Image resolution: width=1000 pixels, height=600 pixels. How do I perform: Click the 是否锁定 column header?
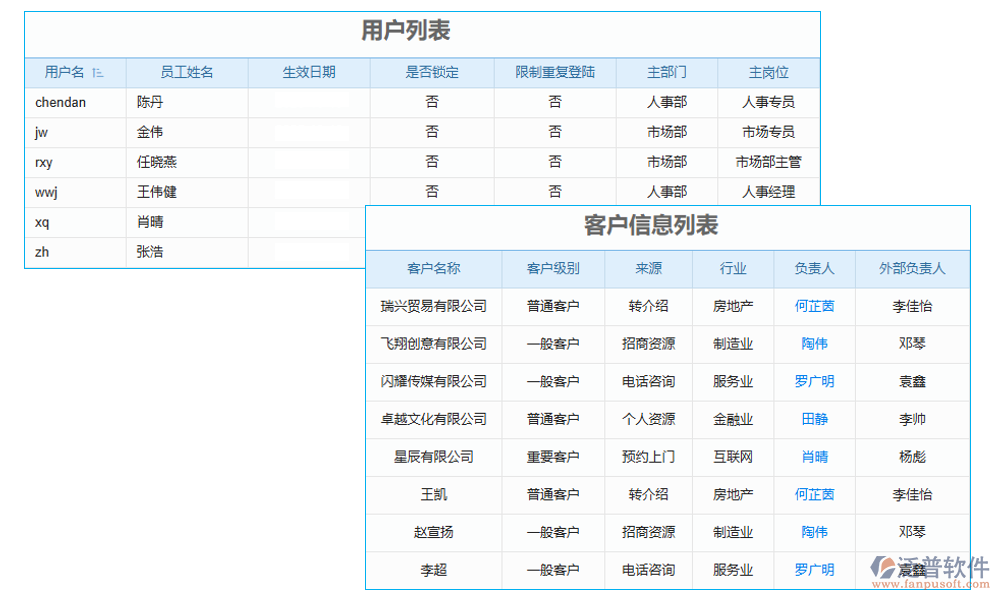[431, 72]
